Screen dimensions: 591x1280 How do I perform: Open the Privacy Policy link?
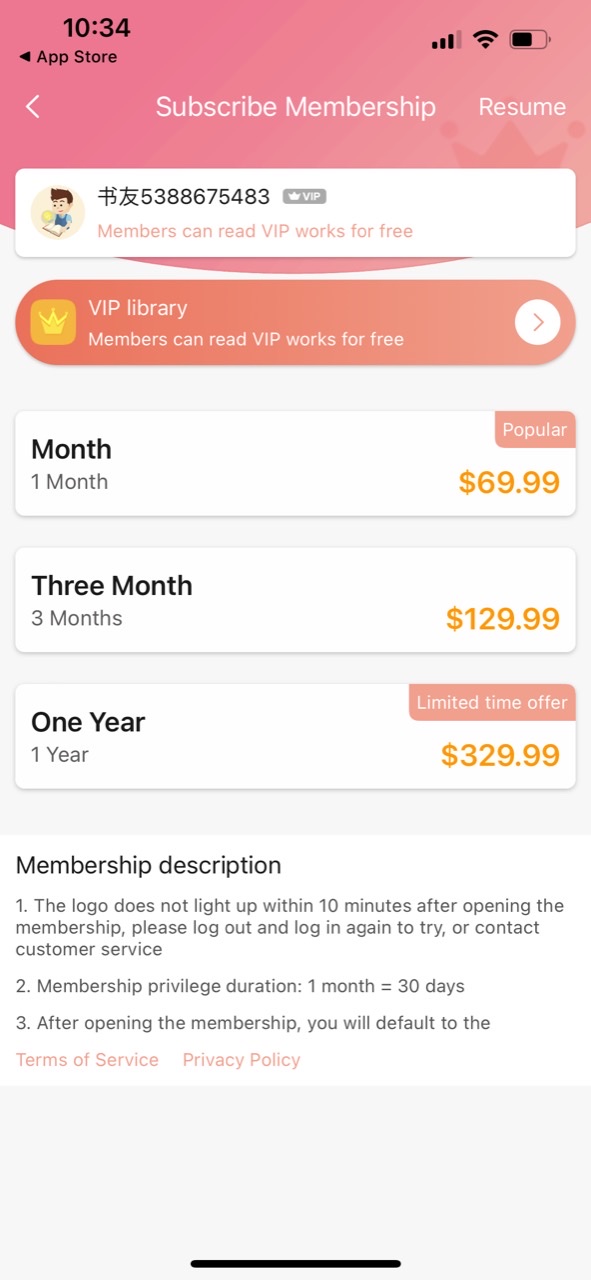point(241,1060)
